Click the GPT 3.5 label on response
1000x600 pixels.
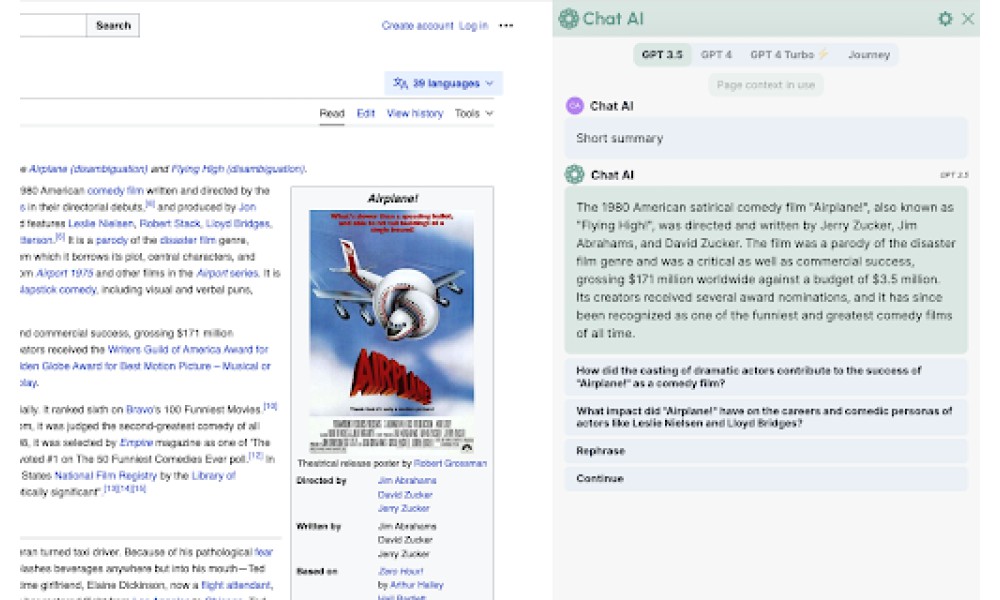[954, 175]
